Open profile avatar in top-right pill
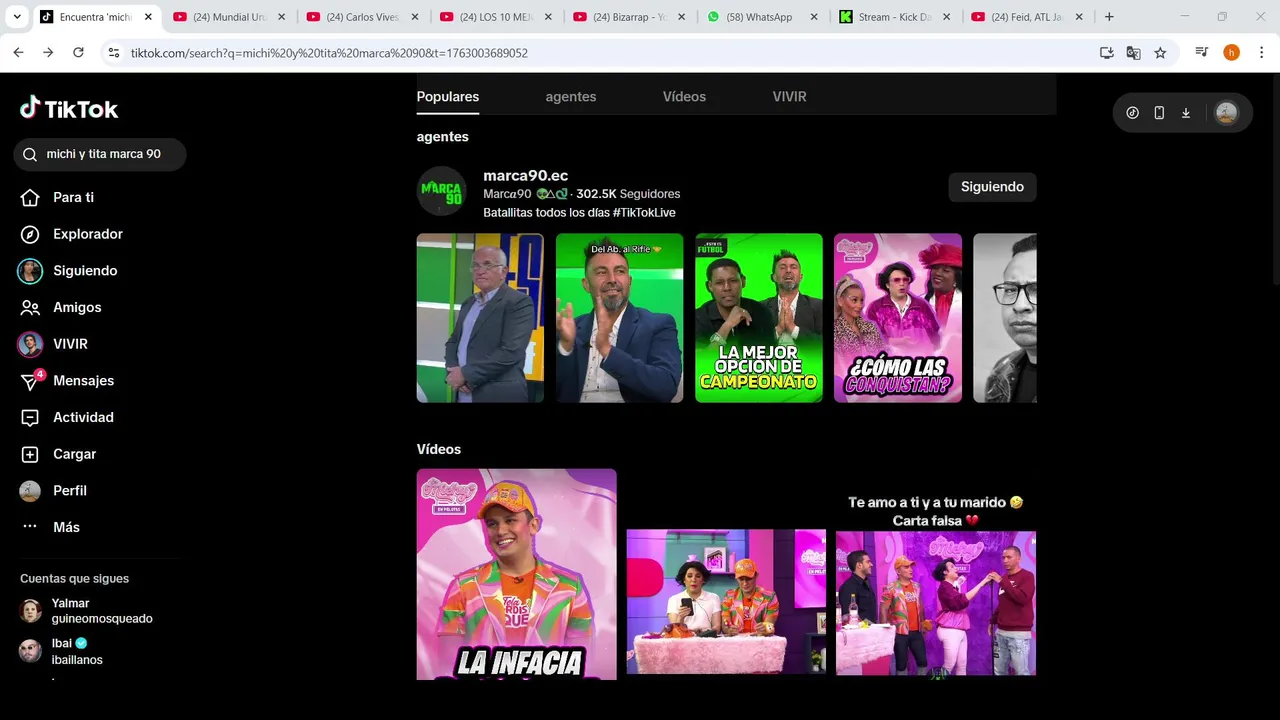Screen dimensions: 1280x720 1226,113
